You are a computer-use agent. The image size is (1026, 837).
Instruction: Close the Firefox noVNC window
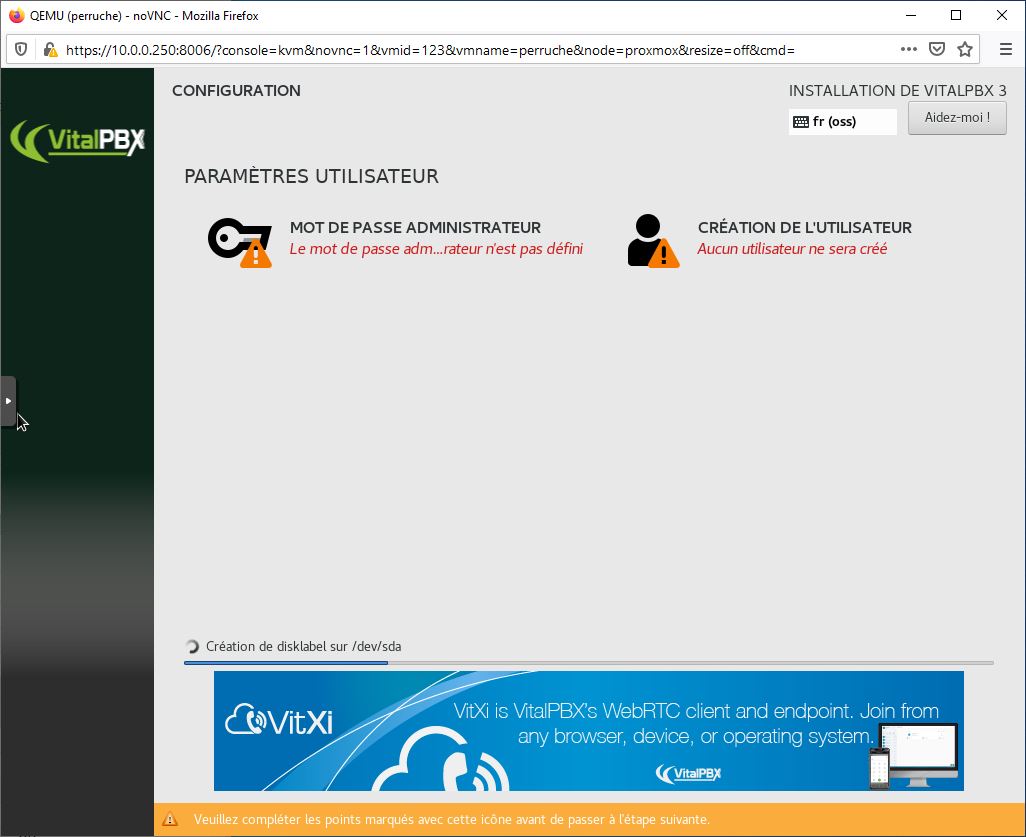(1002, 15)
